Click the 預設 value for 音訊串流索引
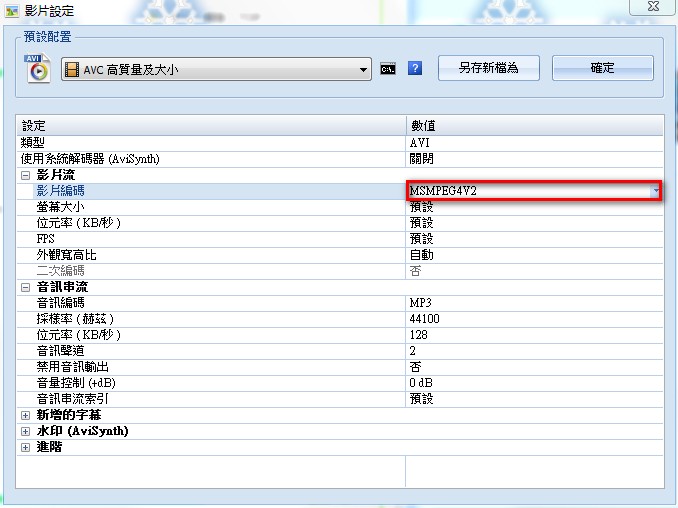Image resolution: width=678 pixels, height=508 pixels. [x=422, y=399]
